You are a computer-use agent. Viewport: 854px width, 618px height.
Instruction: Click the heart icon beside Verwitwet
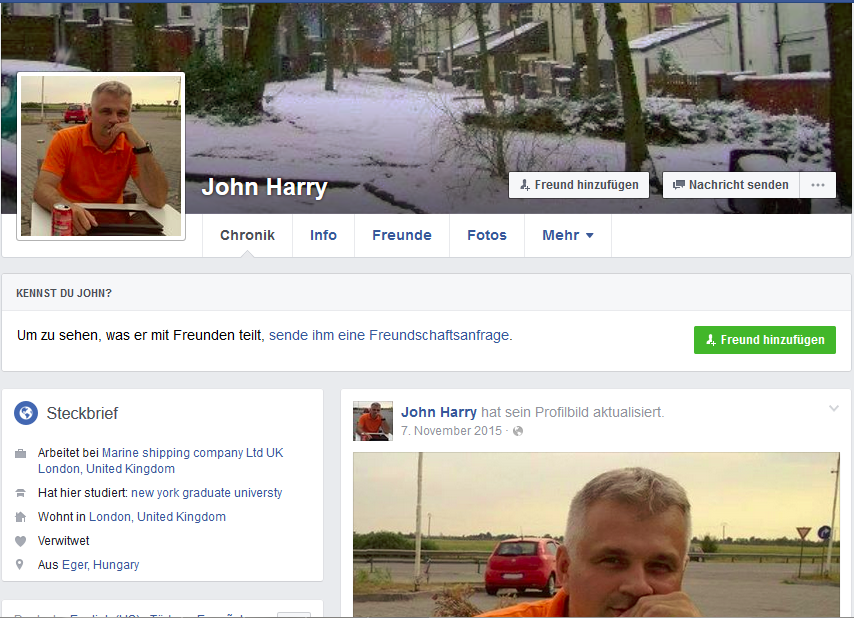pyautogui.click(x=20, y=541)
